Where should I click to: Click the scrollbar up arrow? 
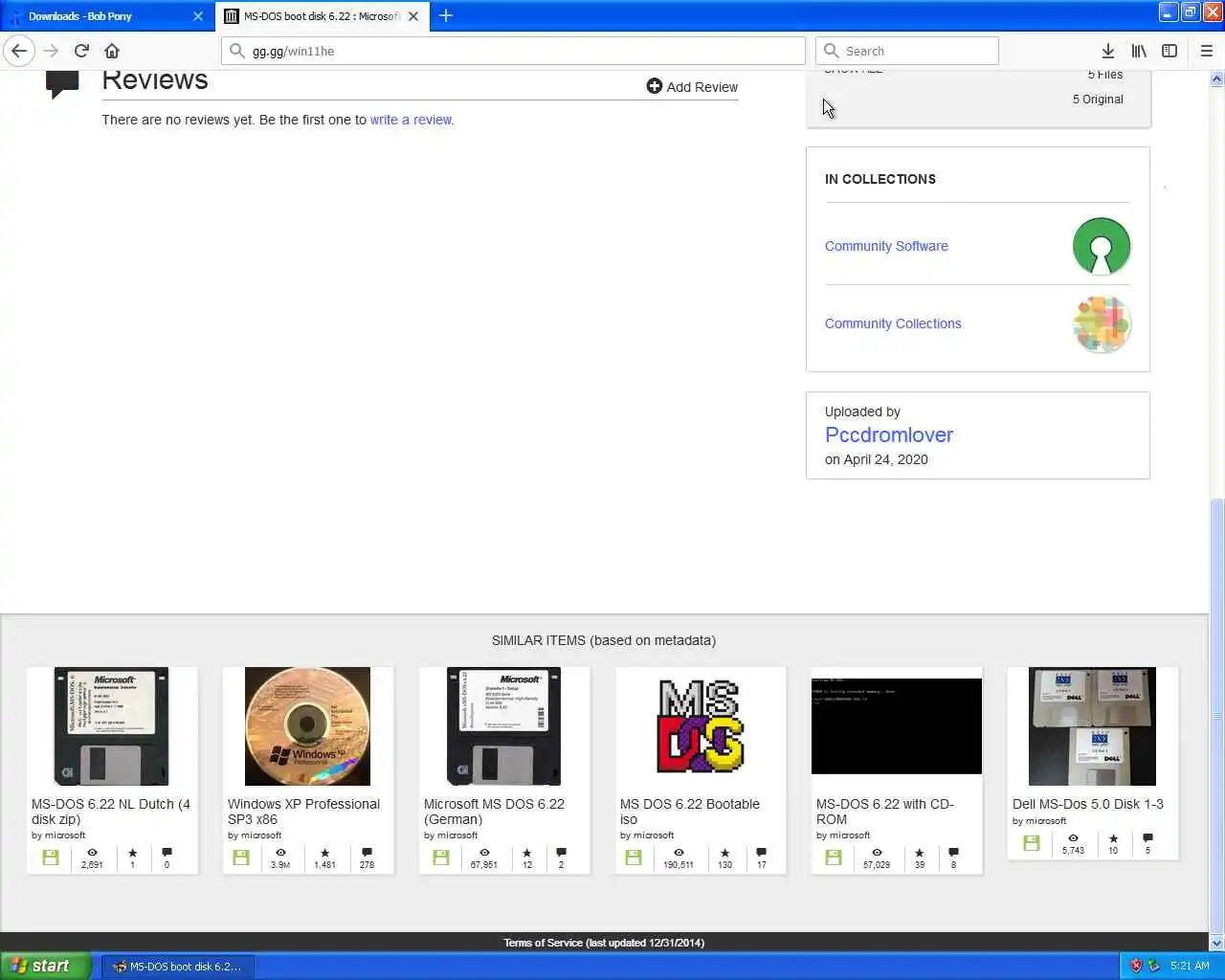tap(1217, 79)
